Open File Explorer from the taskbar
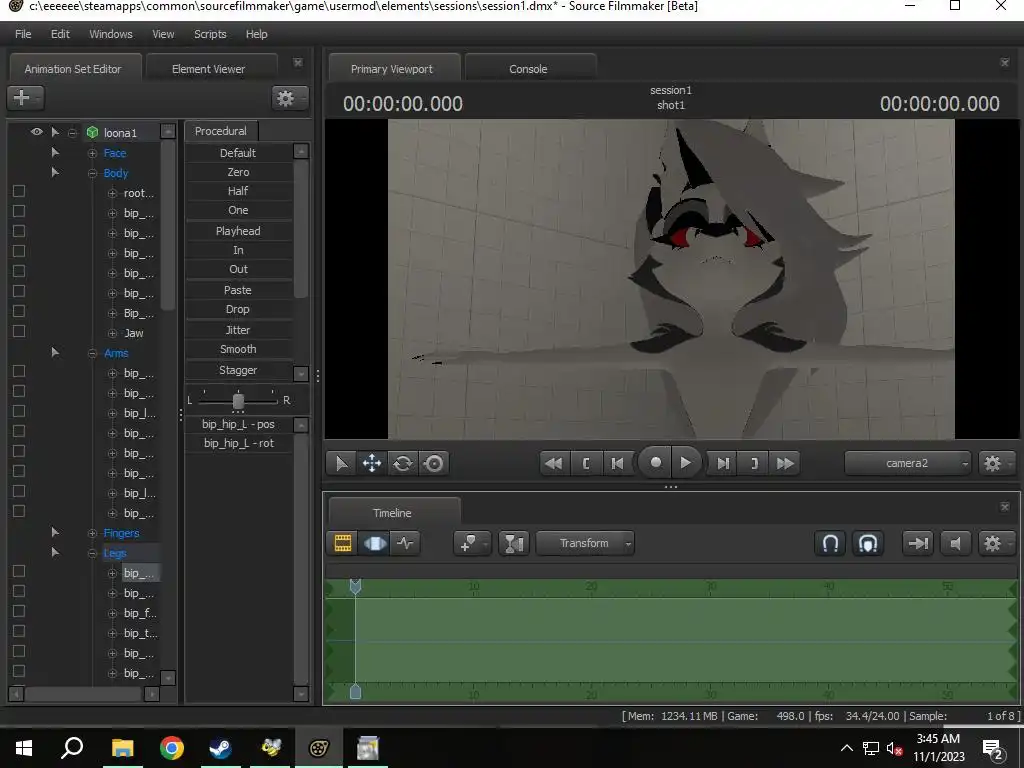 pyautogui.click(x=122, y=748)
